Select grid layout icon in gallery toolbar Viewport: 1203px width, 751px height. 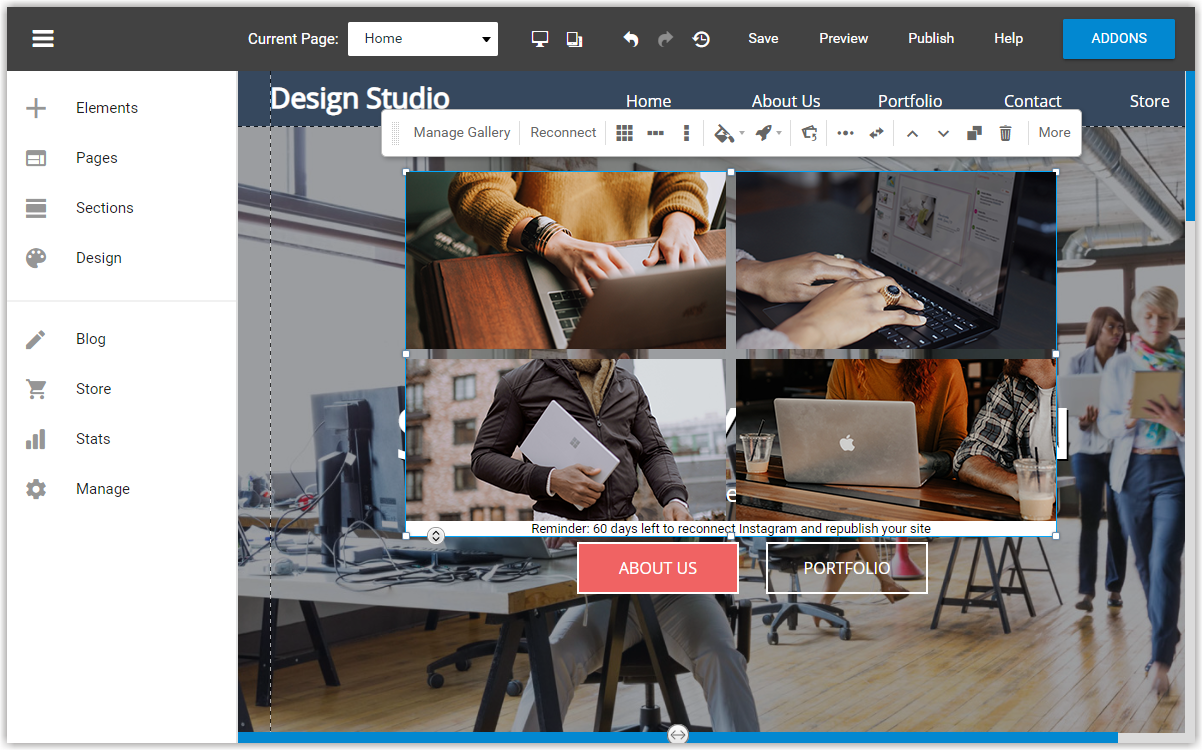[624, 133]
